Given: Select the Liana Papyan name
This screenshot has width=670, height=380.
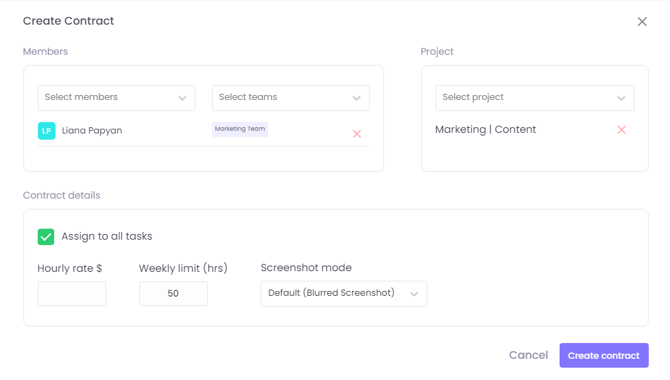Looking at the screenshot, I should pyautogui.click(x=92, y=131).
